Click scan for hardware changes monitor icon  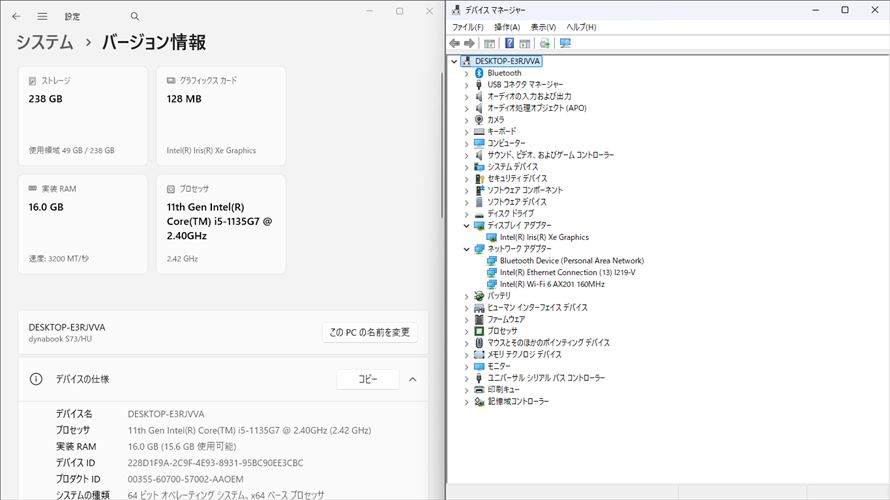565,43
